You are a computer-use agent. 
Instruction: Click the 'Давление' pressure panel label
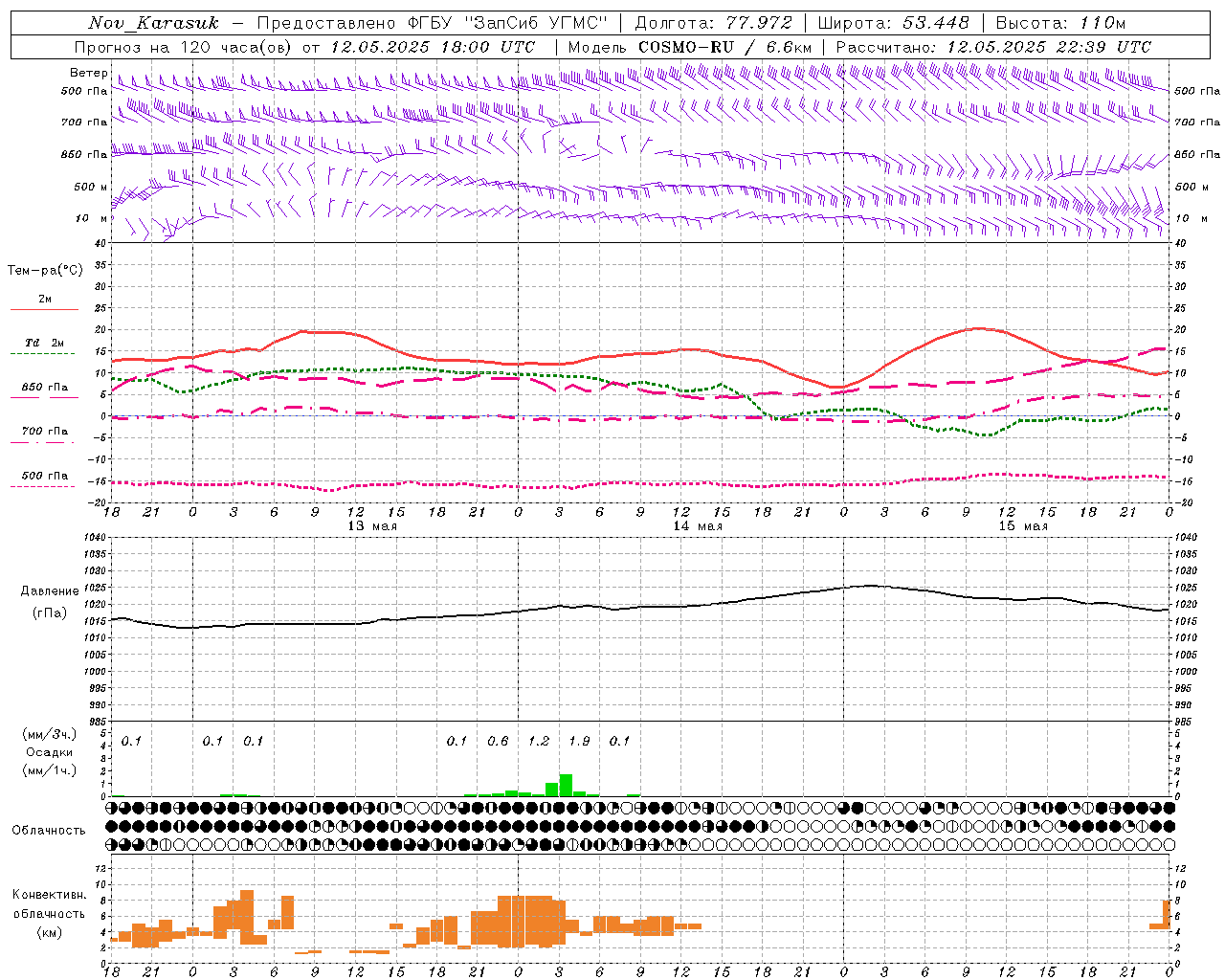50,591
